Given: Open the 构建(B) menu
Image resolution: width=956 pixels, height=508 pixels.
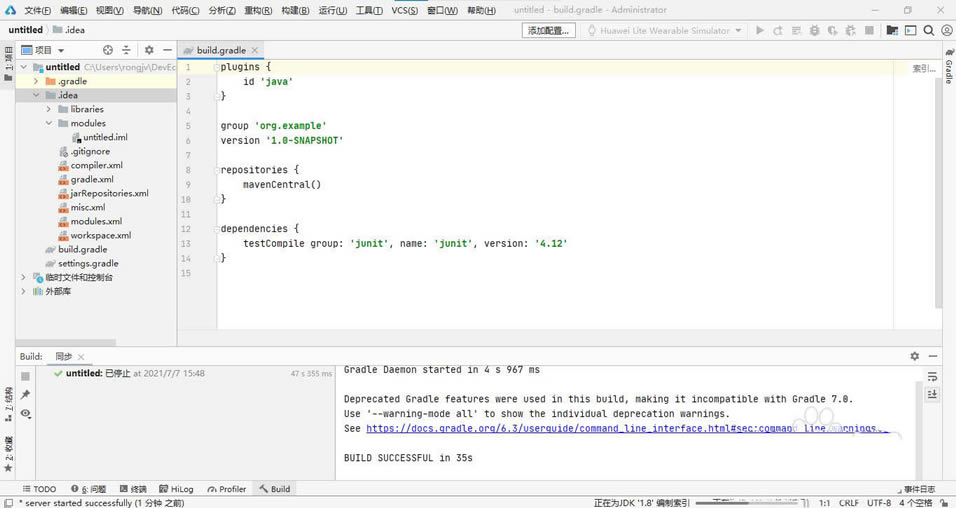Looking at the screenshot, I should [x=295, y=10].
